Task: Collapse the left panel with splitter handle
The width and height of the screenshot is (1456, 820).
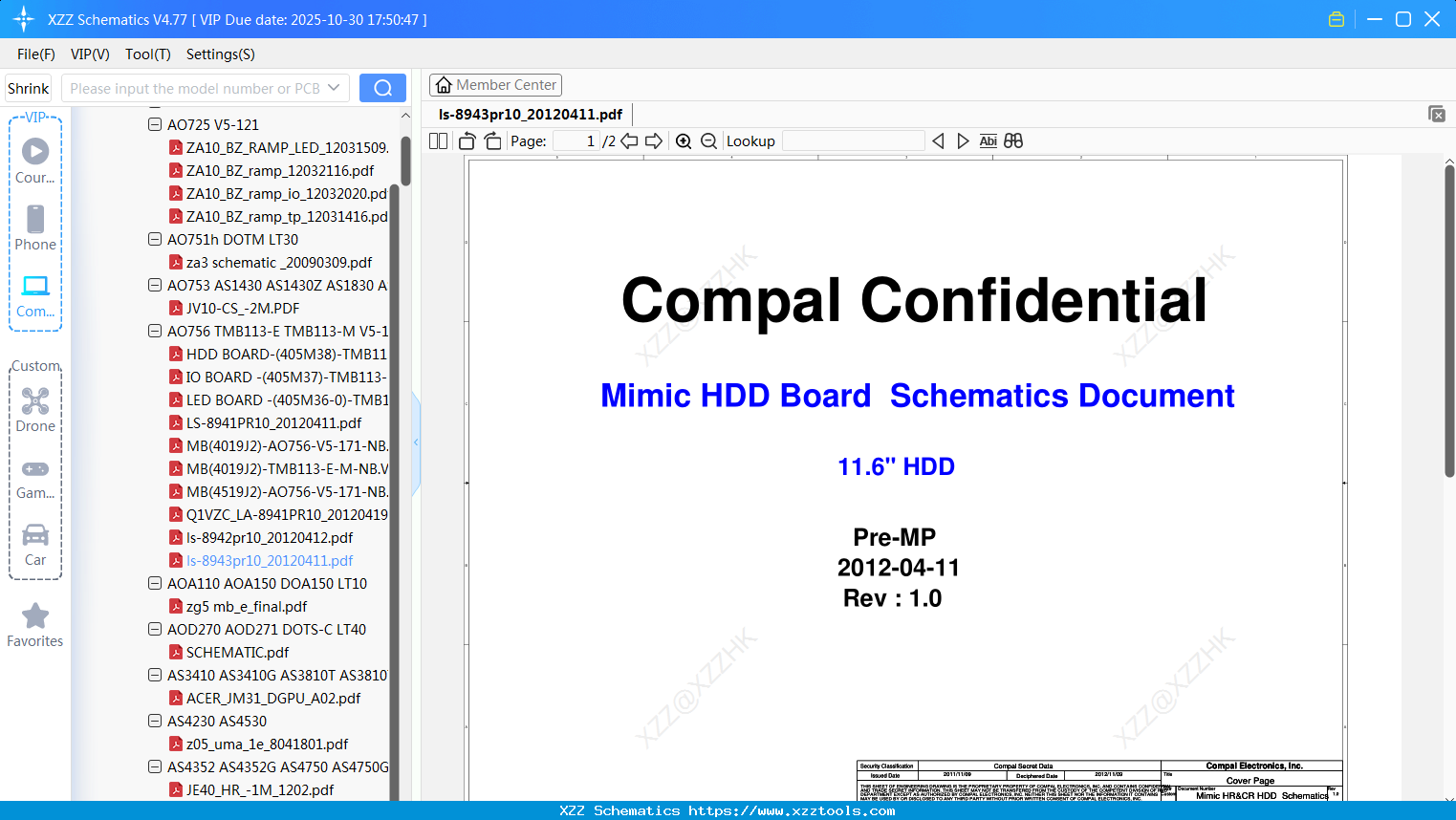Action: (416, 442)
